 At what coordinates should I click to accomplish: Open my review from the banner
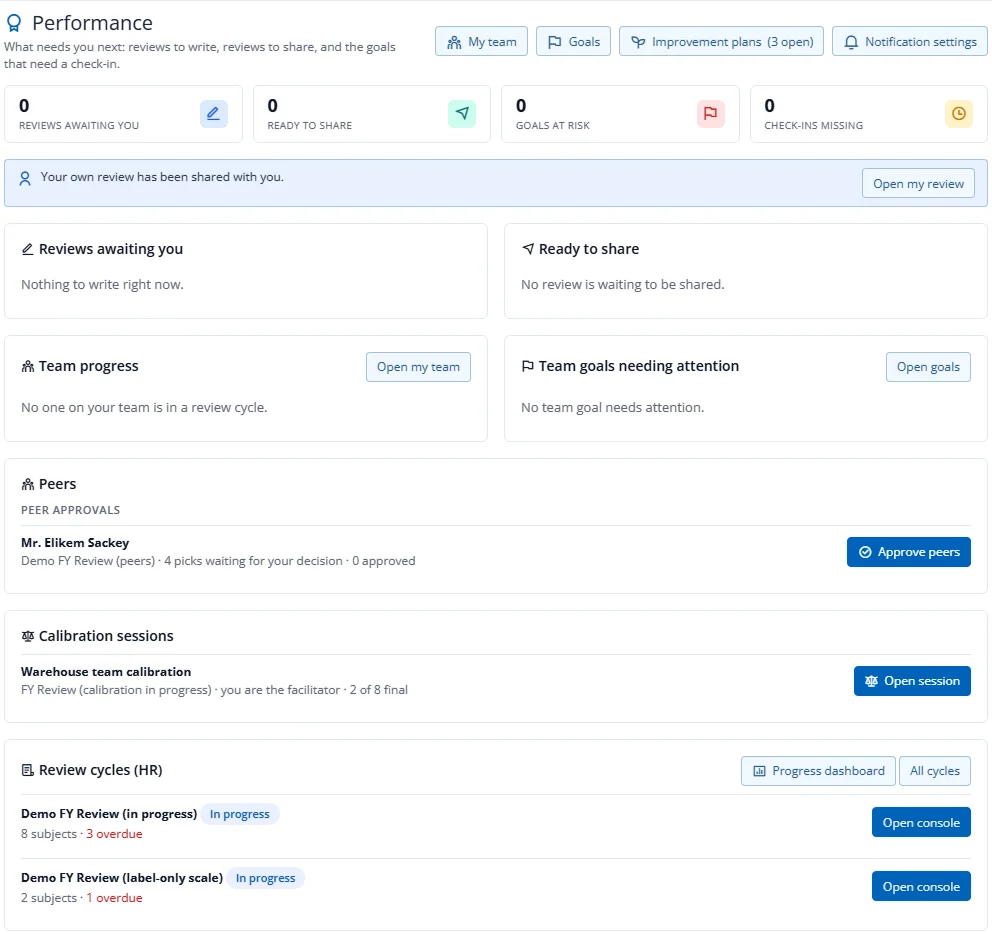(918, 184)
